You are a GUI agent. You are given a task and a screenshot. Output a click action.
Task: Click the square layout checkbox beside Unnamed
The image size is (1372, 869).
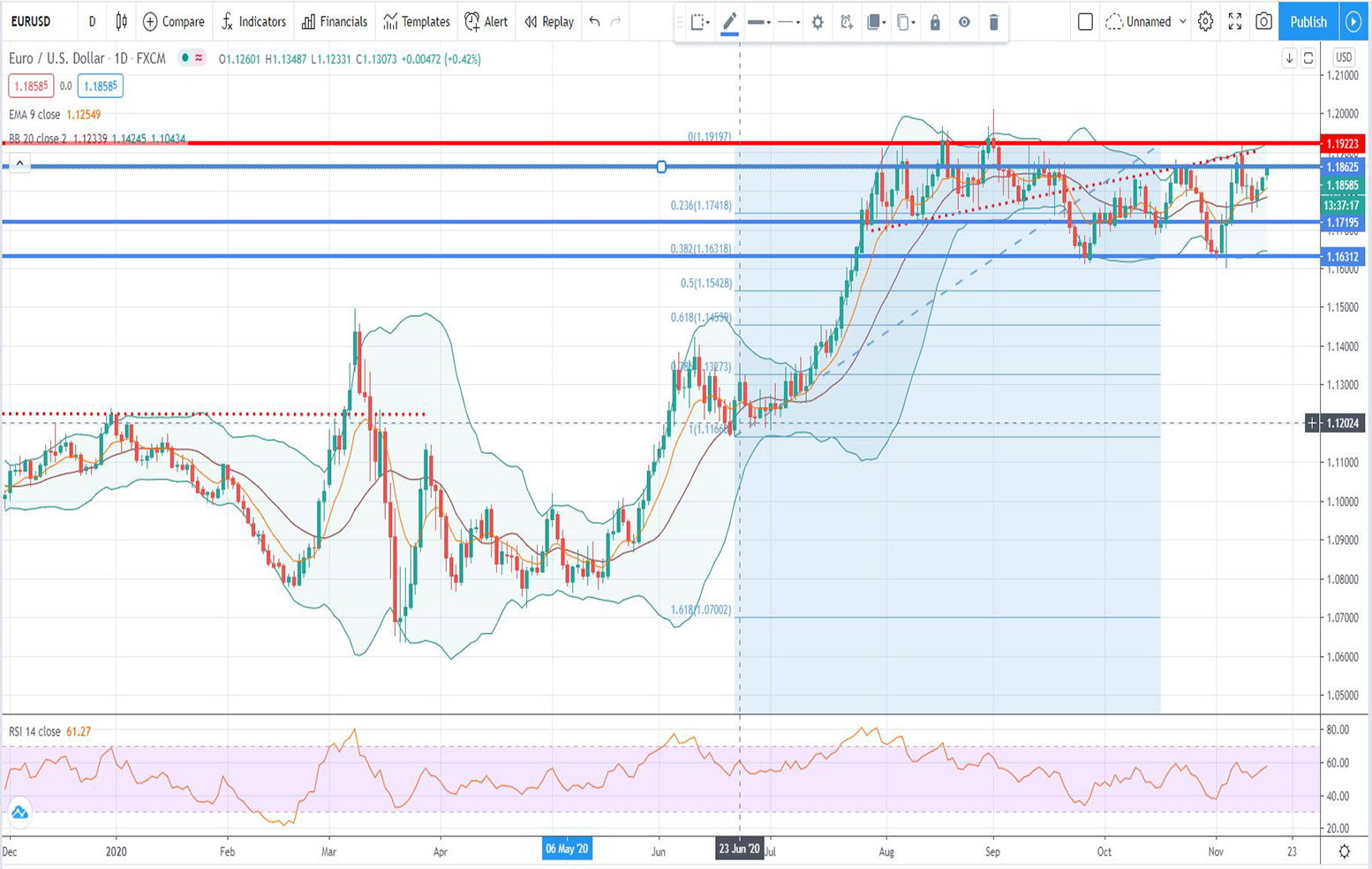(x=1085, y=21)
